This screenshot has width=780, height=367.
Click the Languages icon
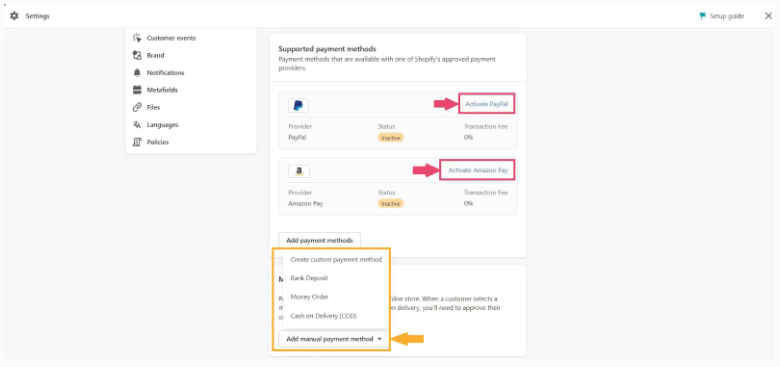coord(137,125)
